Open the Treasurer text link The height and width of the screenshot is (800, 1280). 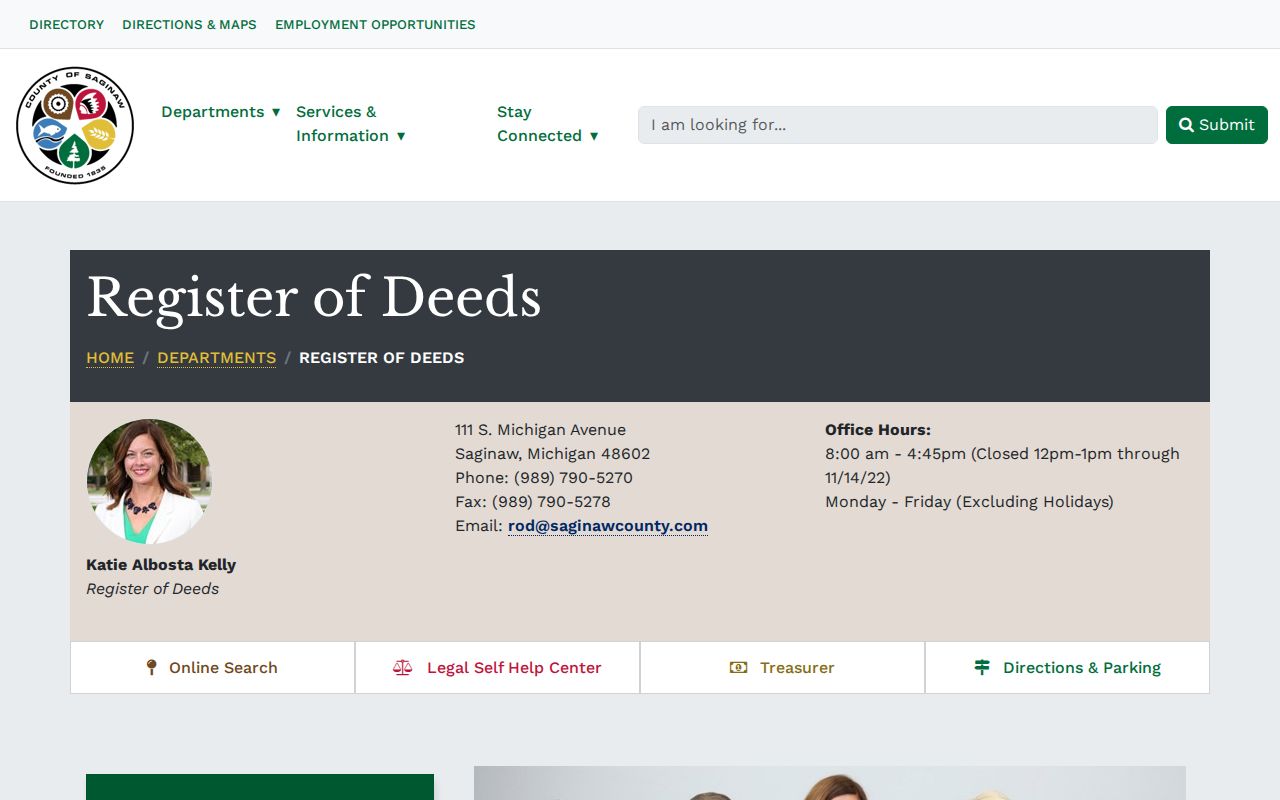[x=797, y=667]
